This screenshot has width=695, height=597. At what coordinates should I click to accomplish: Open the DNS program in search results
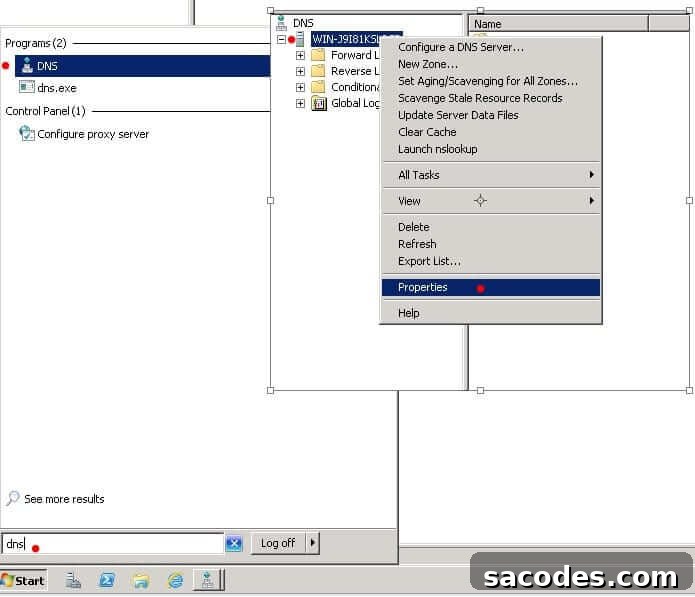(x=142, y=66)
